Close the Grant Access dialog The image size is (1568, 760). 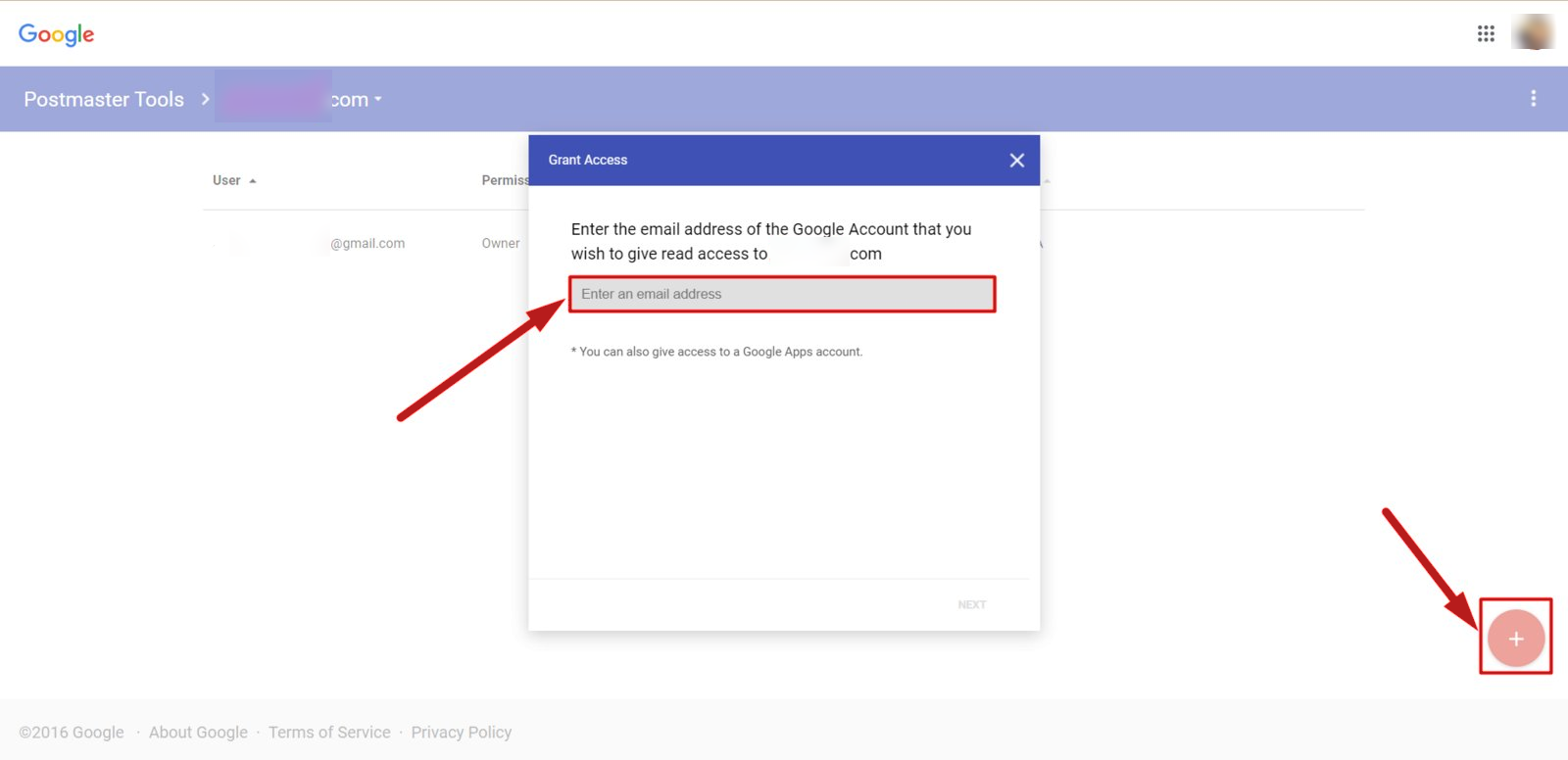[1017, 161]
